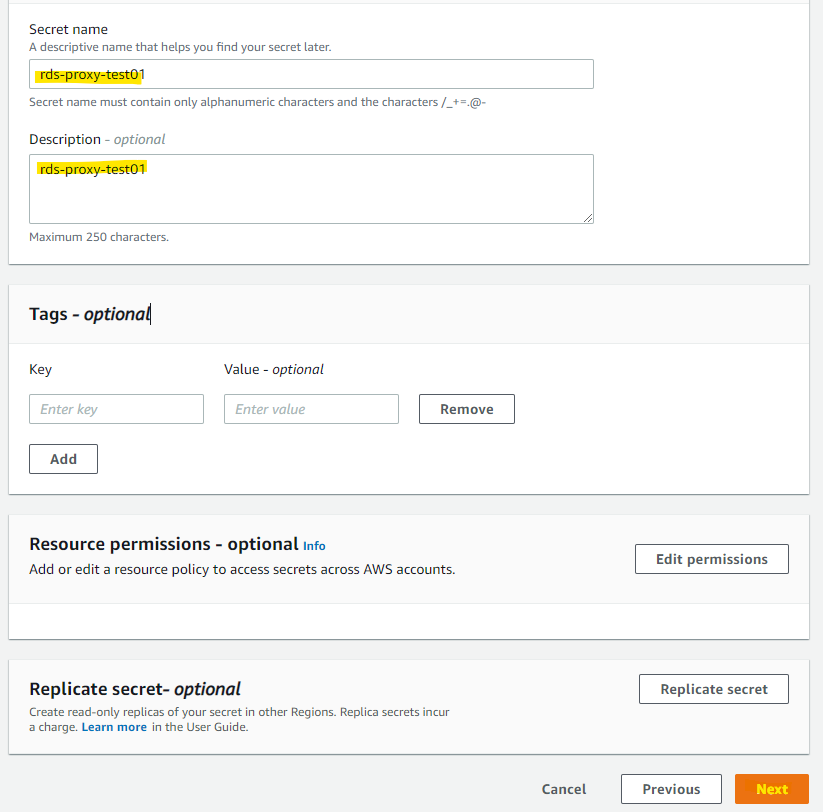This screenshot has width=823, height=812.
Task: Proceed with the orange Next button
Action: tap(771, 789)
